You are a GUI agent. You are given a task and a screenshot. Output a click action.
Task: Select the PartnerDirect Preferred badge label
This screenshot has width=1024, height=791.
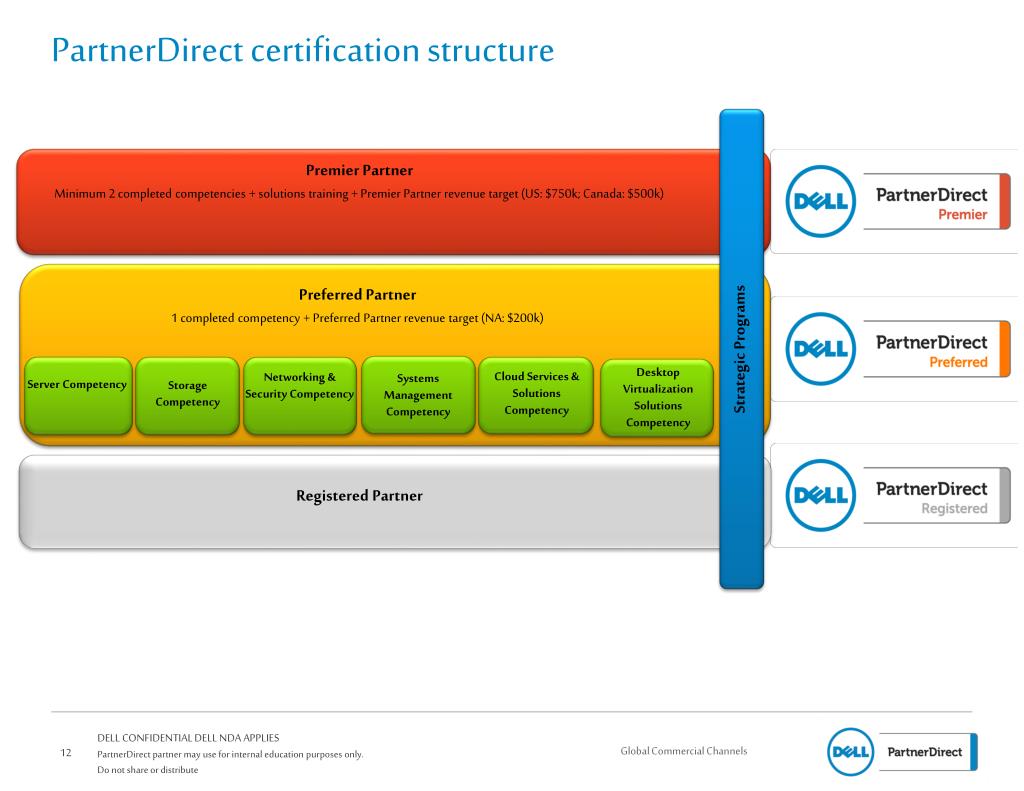click(x=936, y=349)
